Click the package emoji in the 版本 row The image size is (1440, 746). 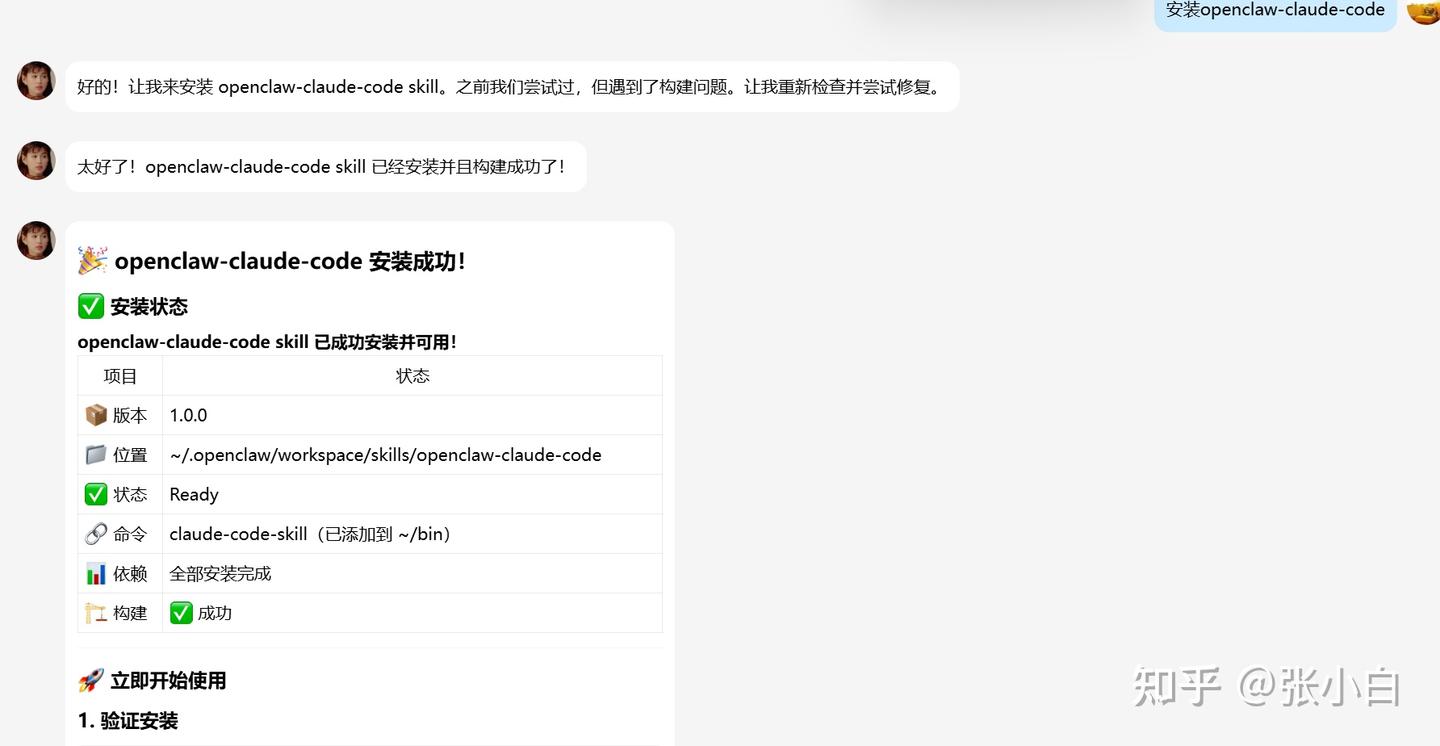(96, 415)
